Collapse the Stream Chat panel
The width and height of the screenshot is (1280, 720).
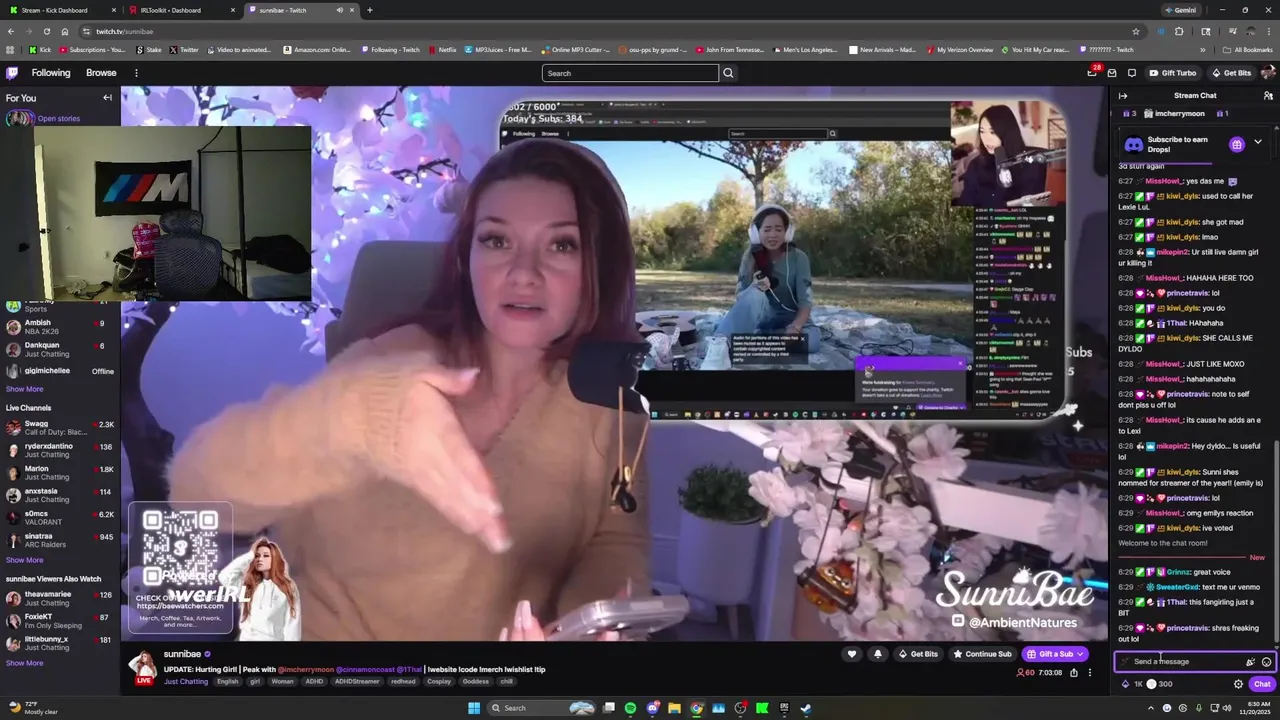tap(1123, 96)
